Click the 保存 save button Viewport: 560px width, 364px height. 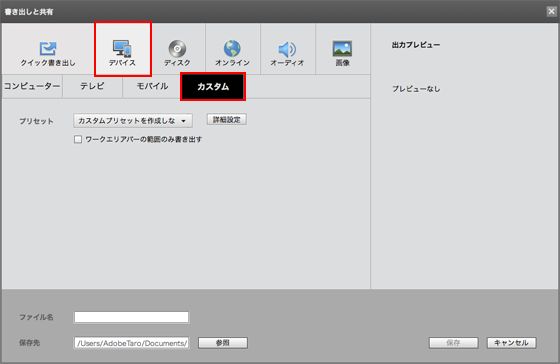coord(454,343)
